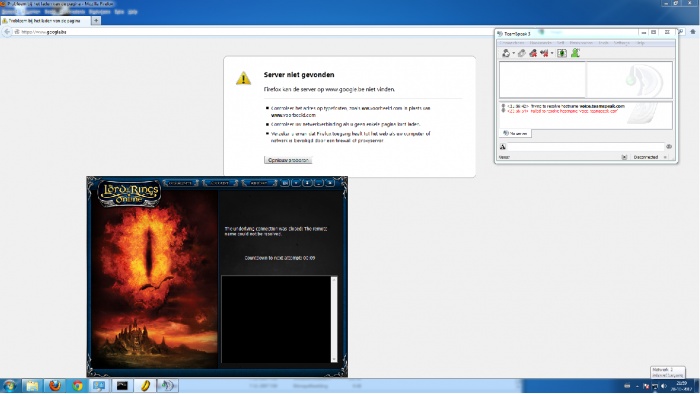Click the first button in LOTRO launcher top bar
The width and height of the screenshot is (700, 394).
(181, 183)
